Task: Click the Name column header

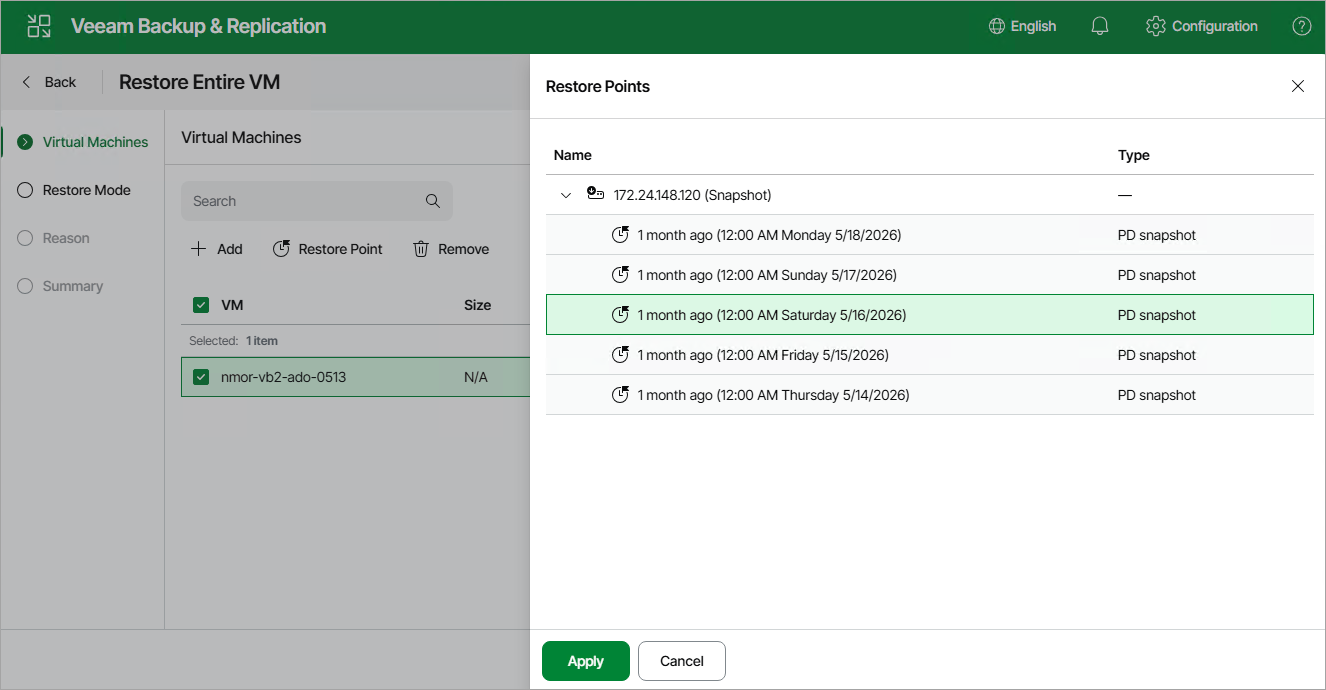Action: pos(573,155)
